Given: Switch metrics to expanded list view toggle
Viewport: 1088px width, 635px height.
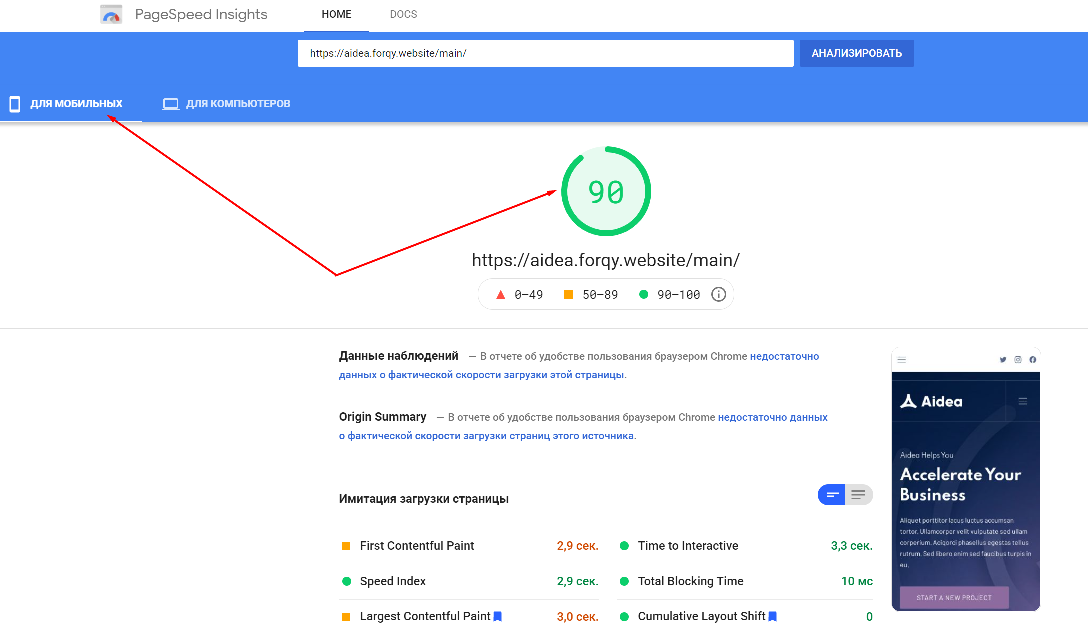Looking at the screenshot, I should (x=858, y=495).
